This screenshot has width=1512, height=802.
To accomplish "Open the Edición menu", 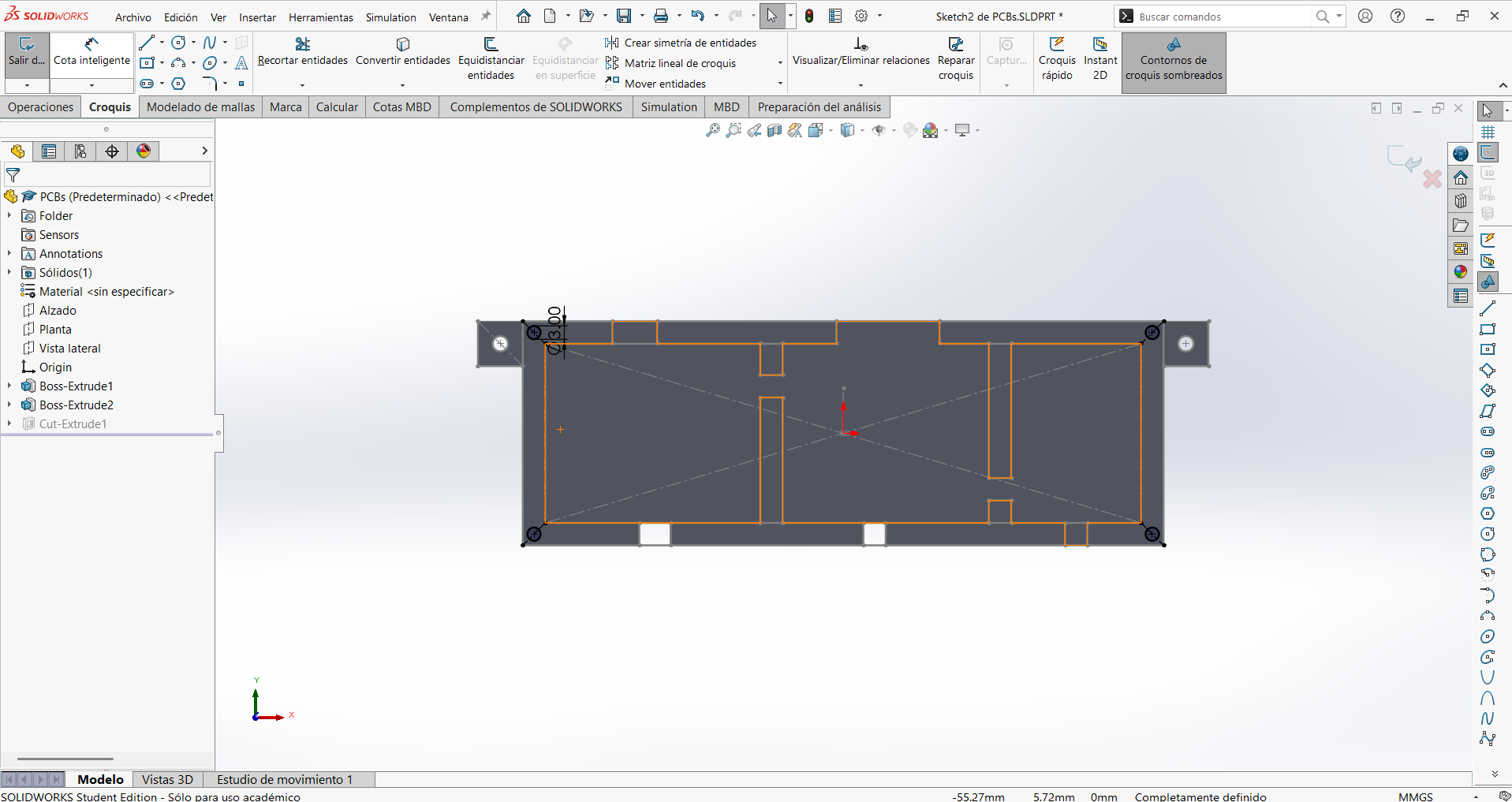I will (181, 17).
